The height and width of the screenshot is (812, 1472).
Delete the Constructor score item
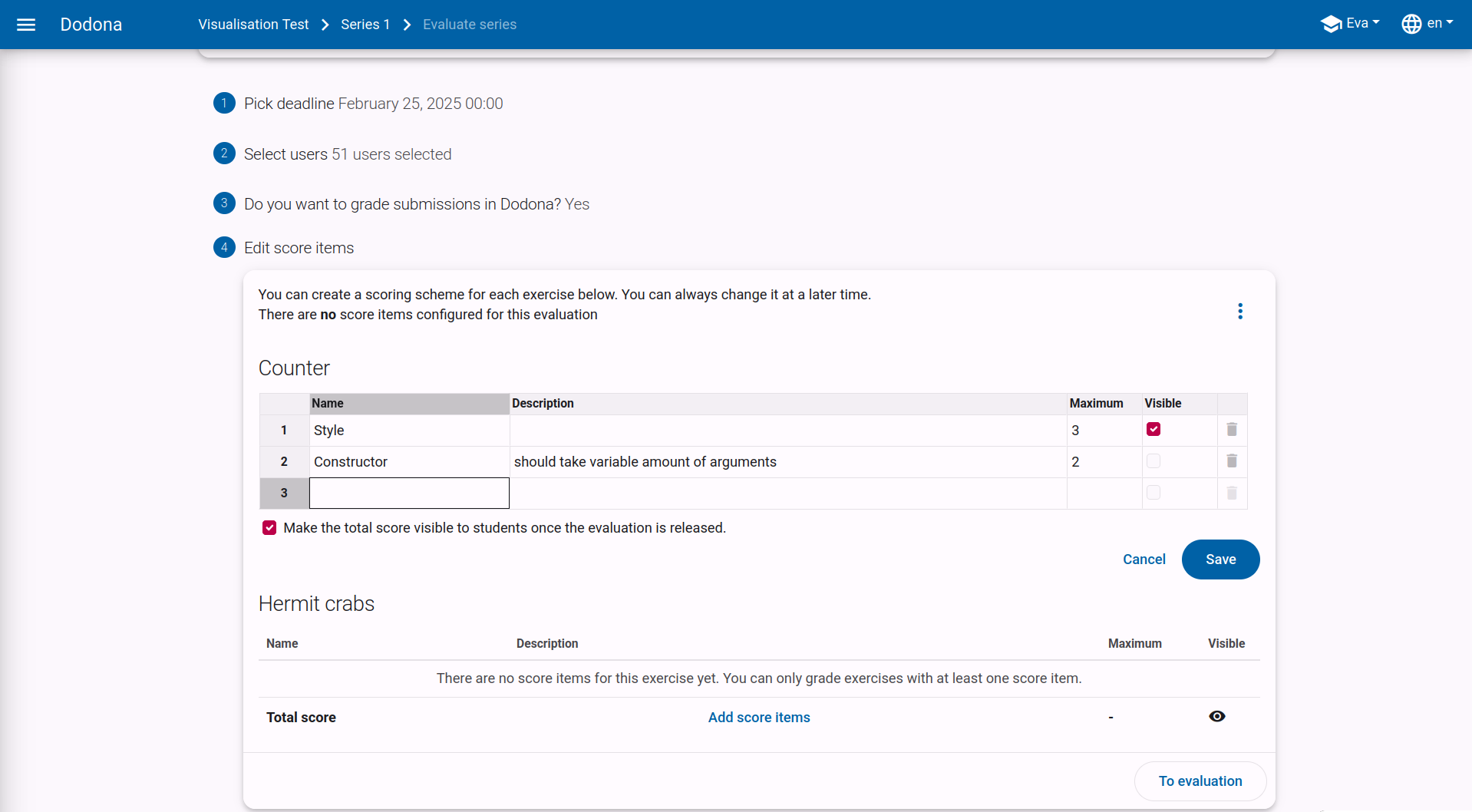click(x=1232, y=460)
